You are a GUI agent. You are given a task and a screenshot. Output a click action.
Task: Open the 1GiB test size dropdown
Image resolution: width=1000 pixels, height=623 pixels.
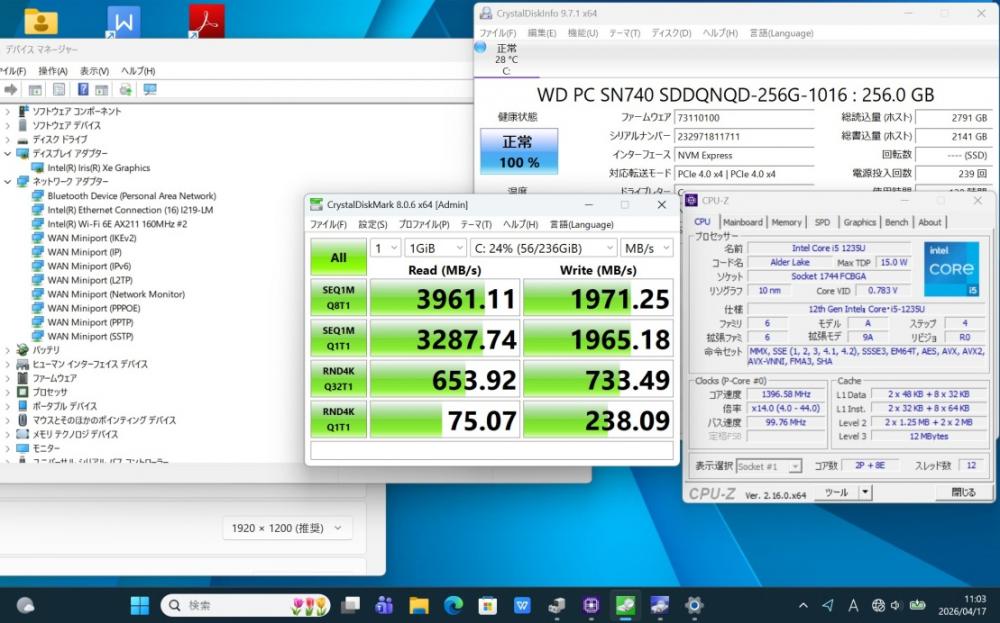435,247
